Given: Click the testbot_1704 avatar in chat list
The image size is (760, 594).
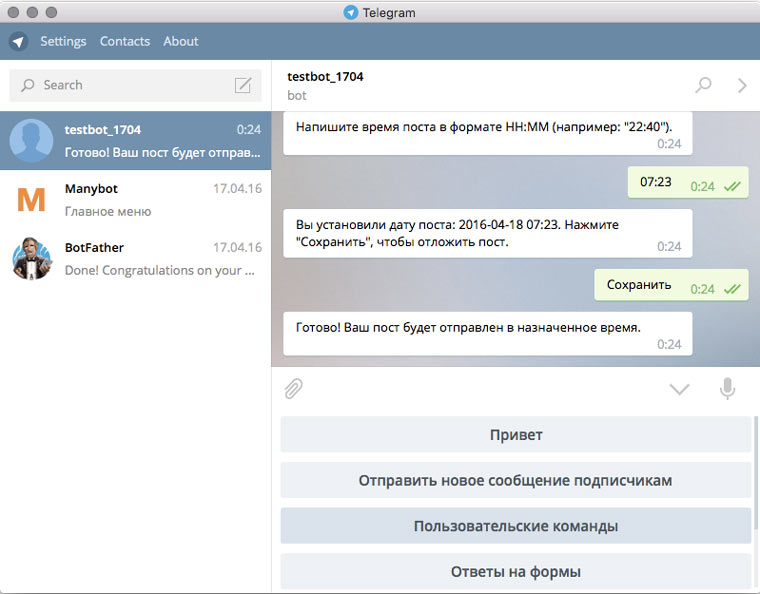Looking at the screenshot, I should click(31, 141).
